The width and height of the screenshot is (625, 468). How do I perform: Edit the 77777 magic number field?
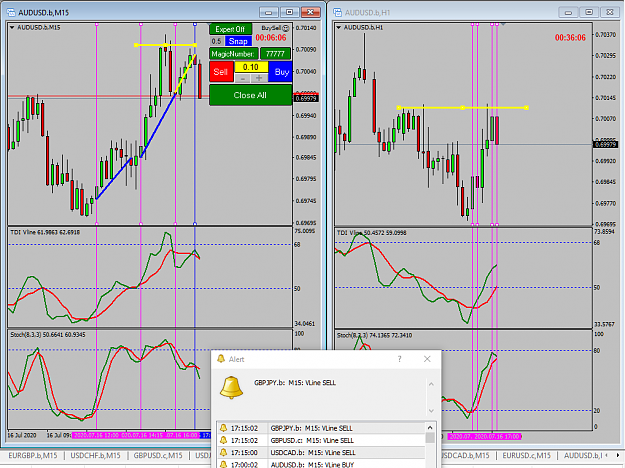(x=275, y=54)
